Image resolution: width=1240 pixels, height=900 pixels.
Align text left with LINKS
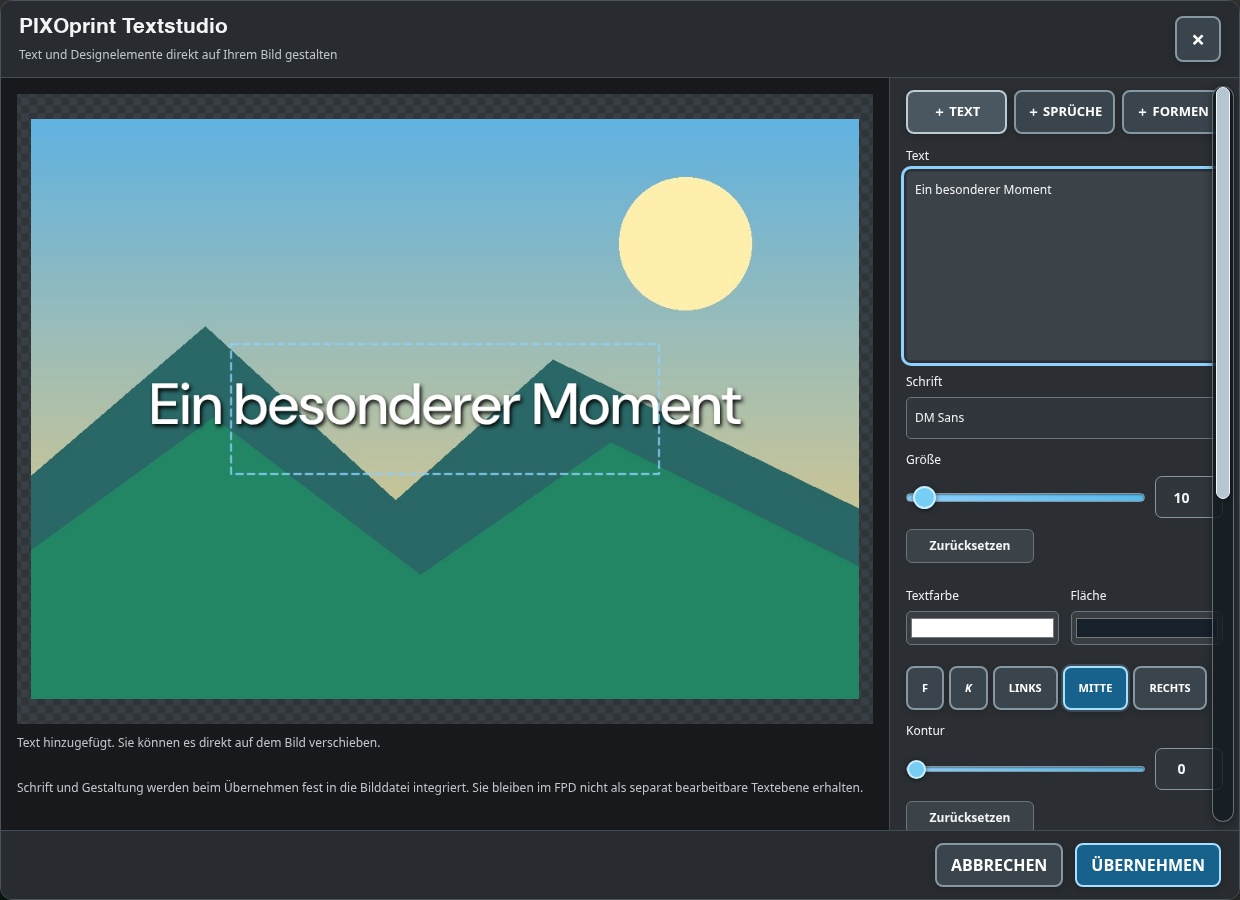[x=1025, y=688]
